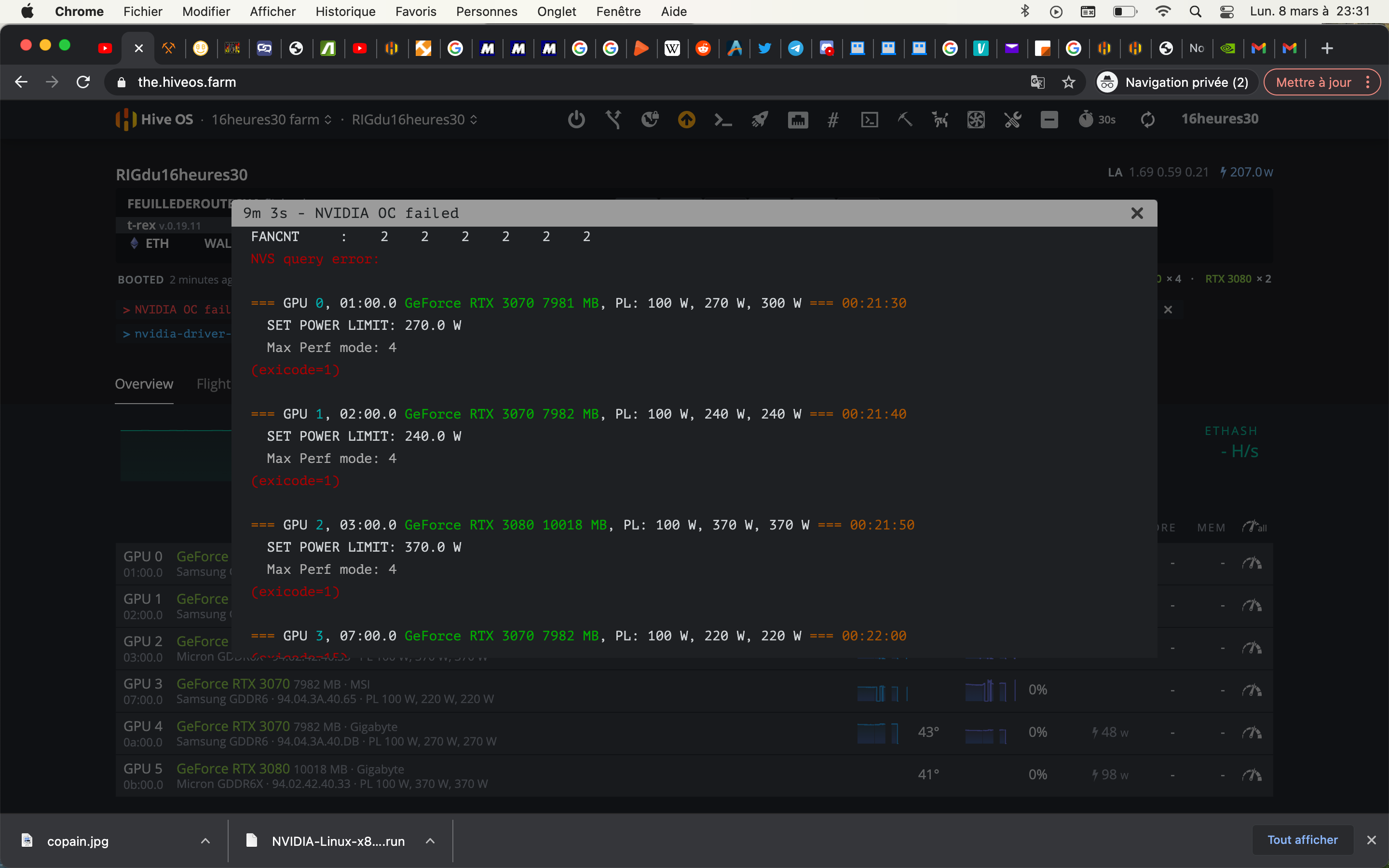Close the NVIDIA OC failed dialog
Screen dimensions: 1389x868
pos(1136,213)
